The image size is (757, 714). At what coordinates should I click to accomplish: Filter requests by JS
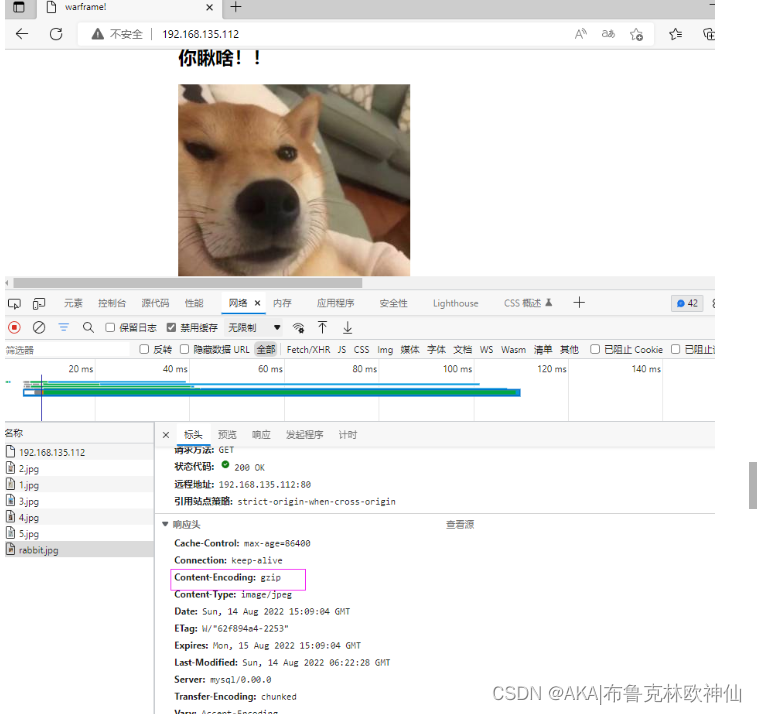pos(342,350)
